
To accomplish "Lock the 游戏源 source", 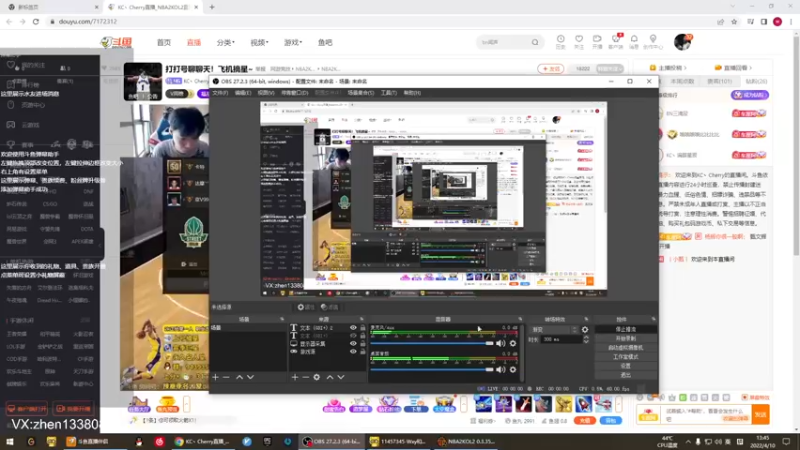I will click(363, 352).
